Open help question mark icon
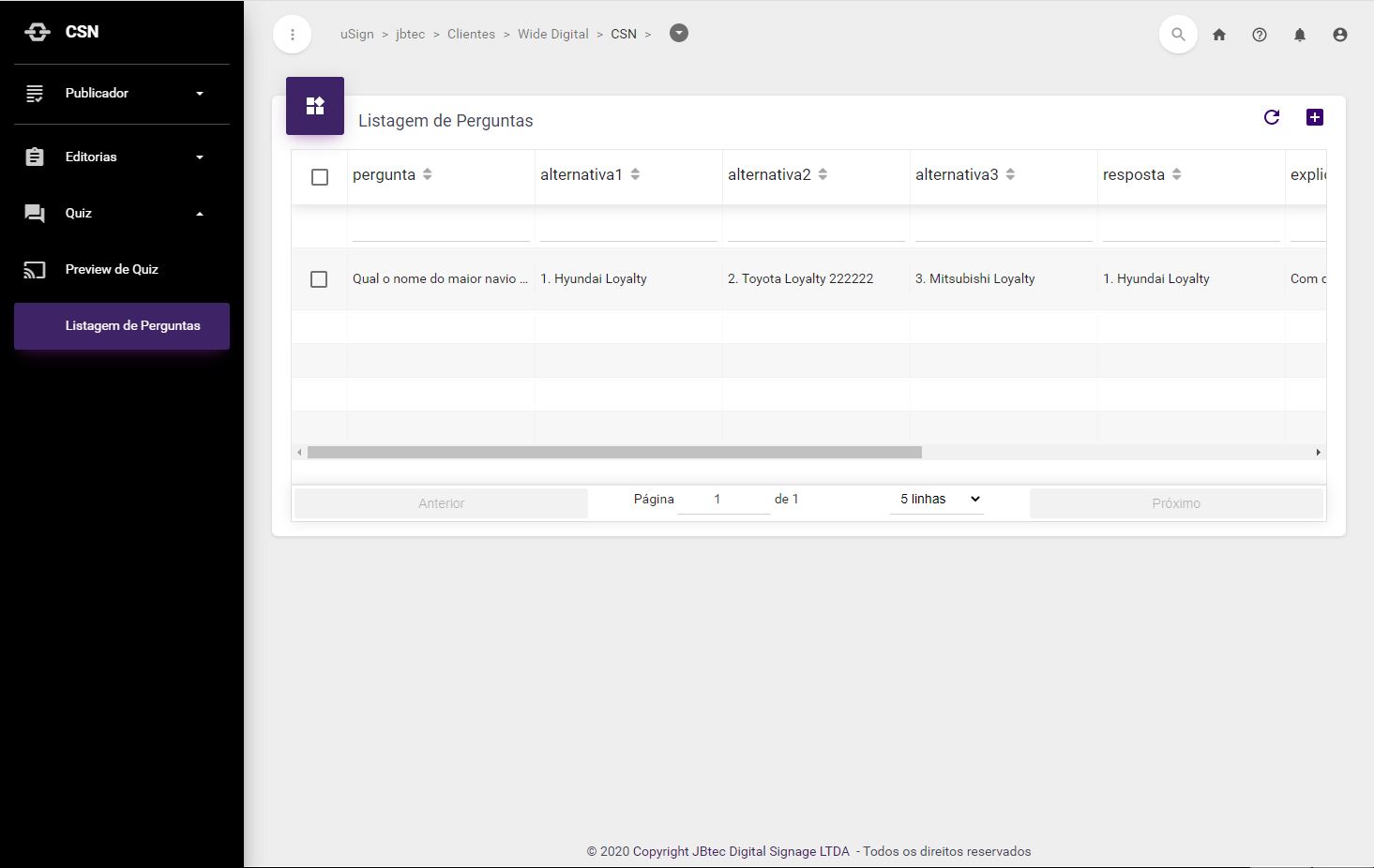The image size is (1374, 868). point(1260,35)
